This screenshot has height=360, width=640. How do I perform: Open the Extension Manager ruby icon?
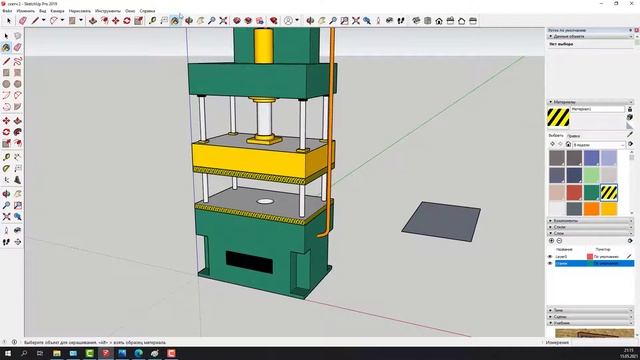click(x=273, y=20)
